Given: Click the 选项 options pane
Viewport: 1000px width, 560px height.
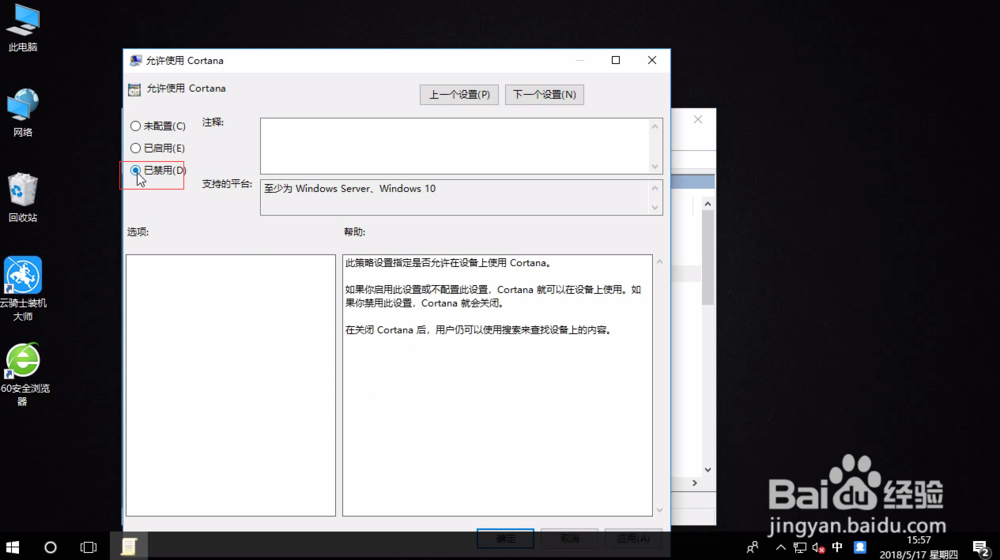Looking at the screenshot, I should point(231,385).
